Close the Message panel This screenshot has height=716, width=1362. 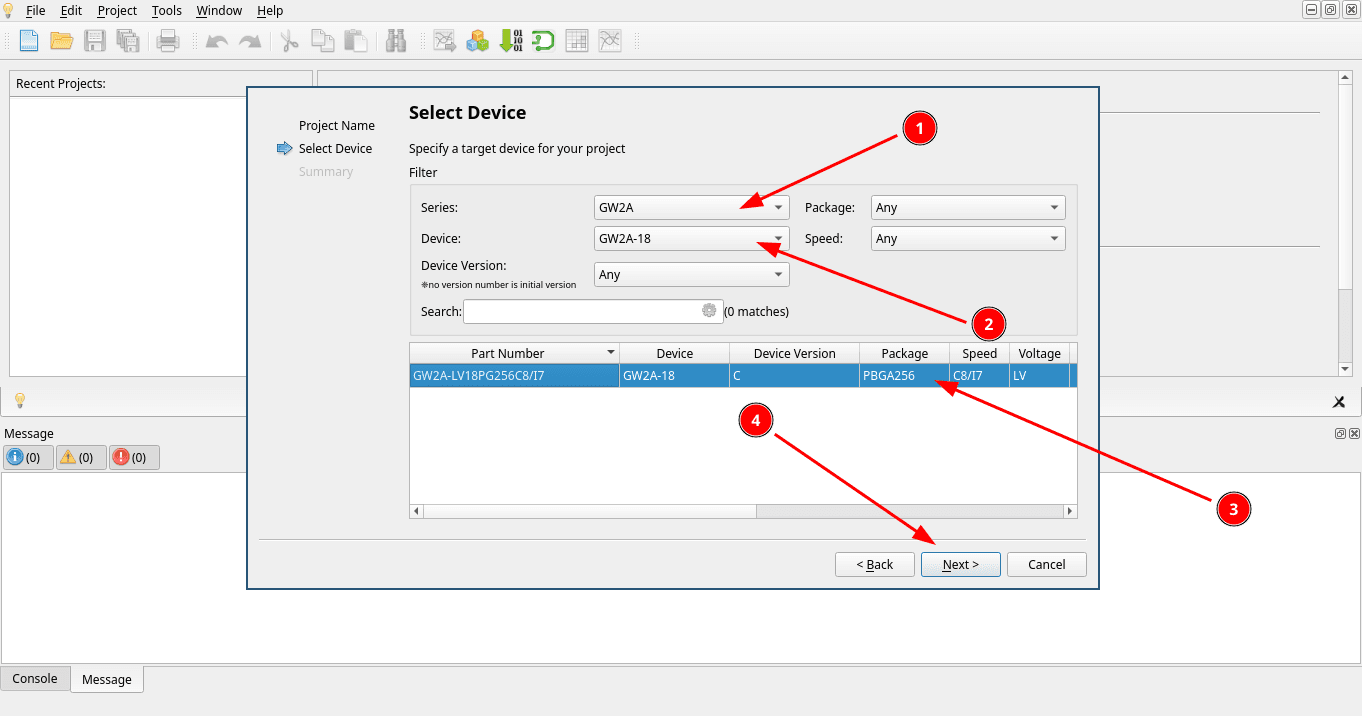pos(1354,433)
